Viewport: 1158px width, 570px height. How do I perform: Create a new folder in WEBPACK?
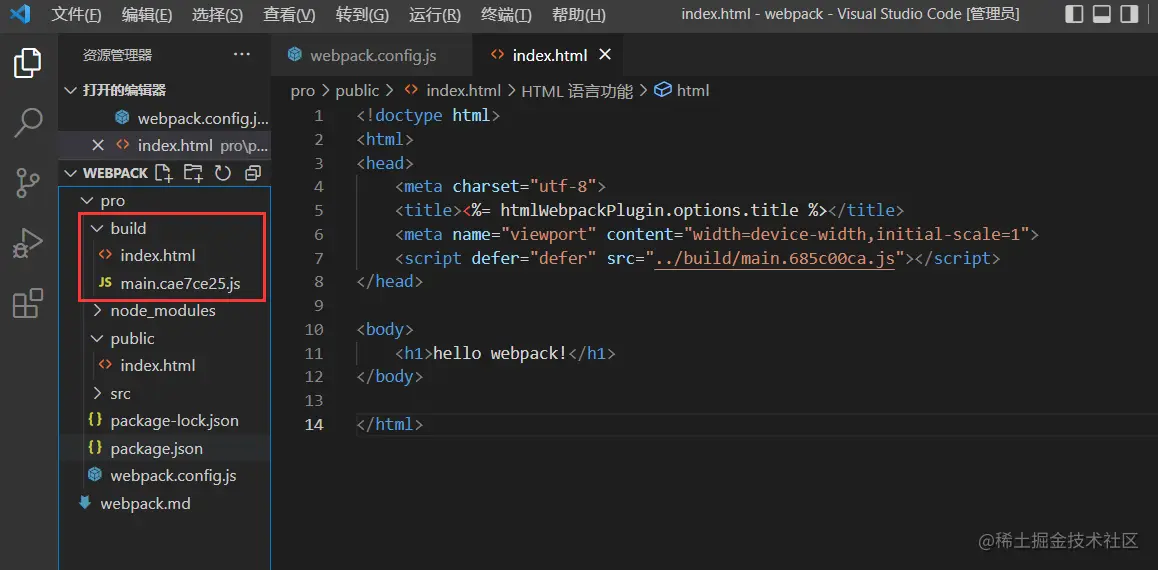(x=193, y=173)
